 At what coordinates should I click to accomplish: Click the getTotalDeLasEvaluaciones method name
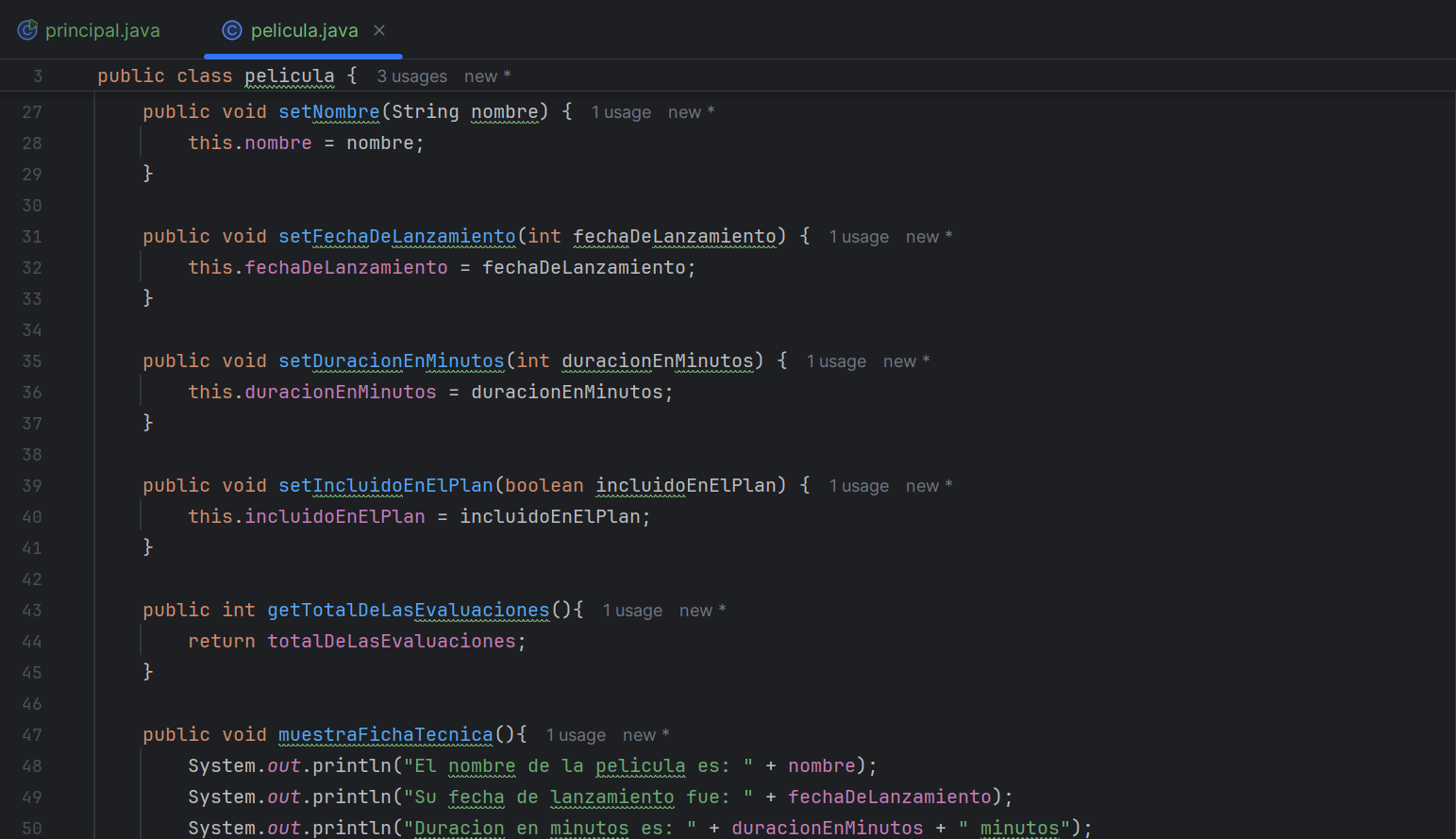pyautogui.click(x=409, y=610)
